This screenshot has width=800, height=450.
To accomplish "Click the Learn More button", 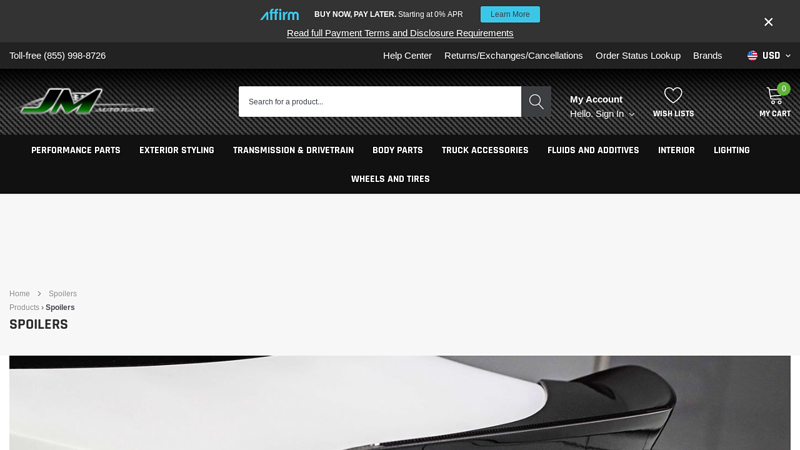I will point(510,14).
